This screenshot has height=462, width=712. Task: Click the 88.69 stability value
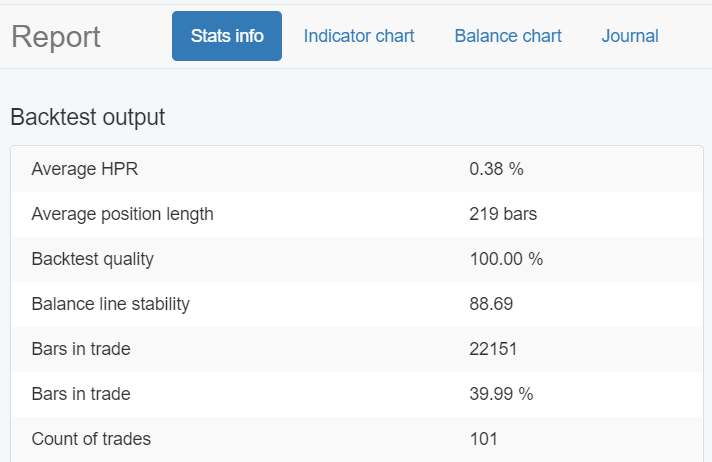tap(491, 304)
